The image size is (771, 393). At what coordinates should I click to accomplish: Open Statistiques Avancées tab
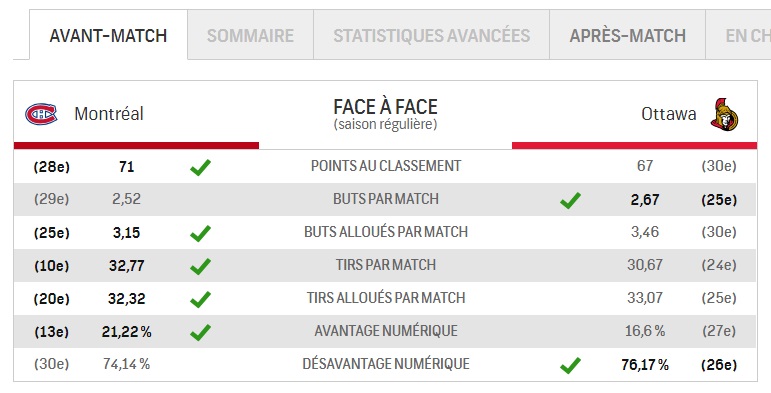tap(432, 35)
